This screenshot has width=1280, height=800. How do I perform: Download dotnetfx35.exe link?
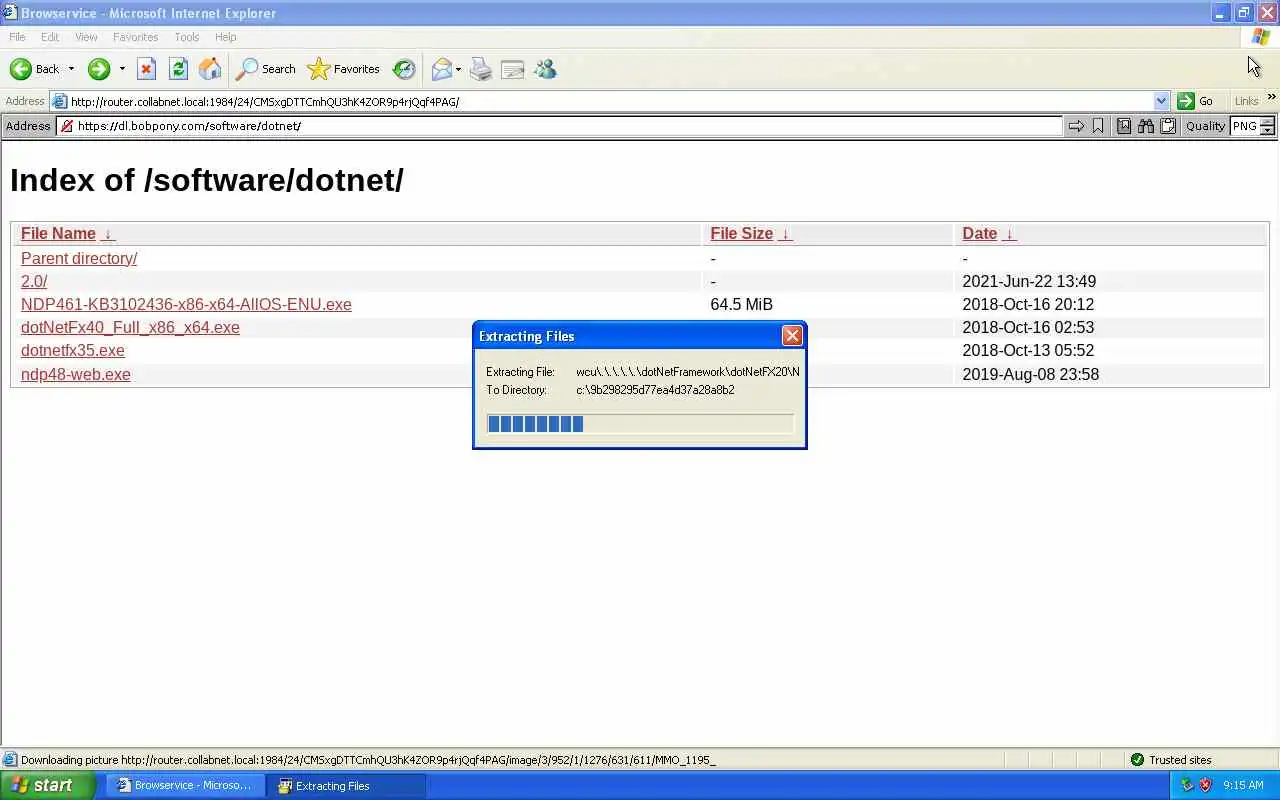coord(73,350)
